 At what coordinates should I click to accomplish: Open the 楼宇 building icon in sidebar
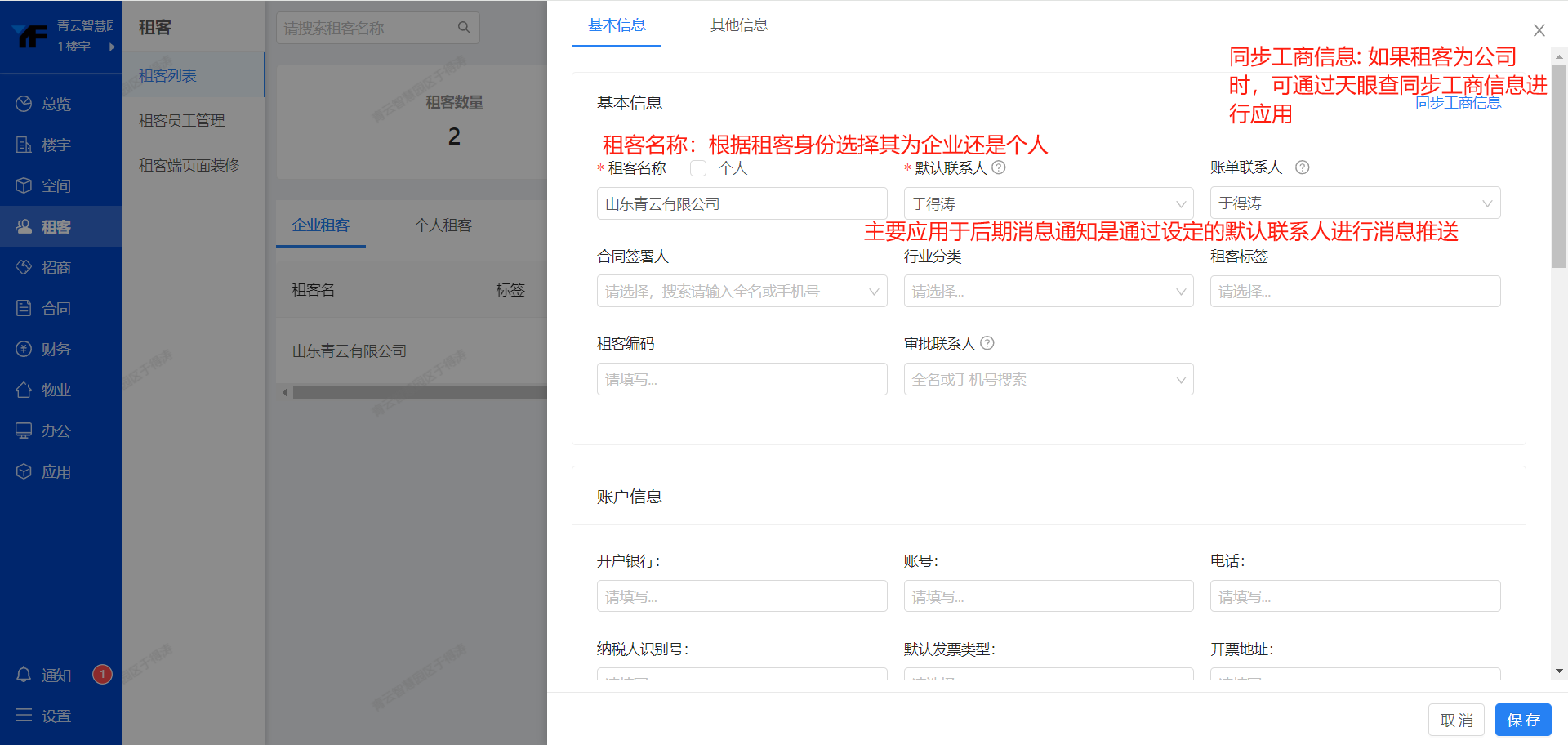24,145
